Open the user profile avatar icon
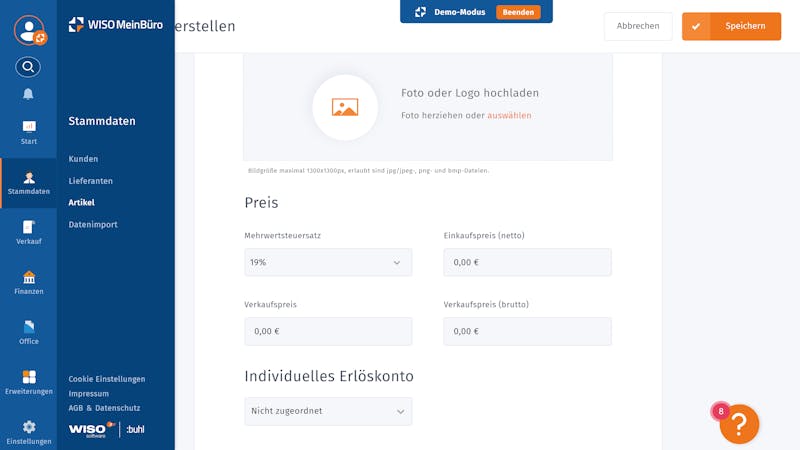Image resolution: width=800 pixels, height=450 pixels. coord(30,31)
